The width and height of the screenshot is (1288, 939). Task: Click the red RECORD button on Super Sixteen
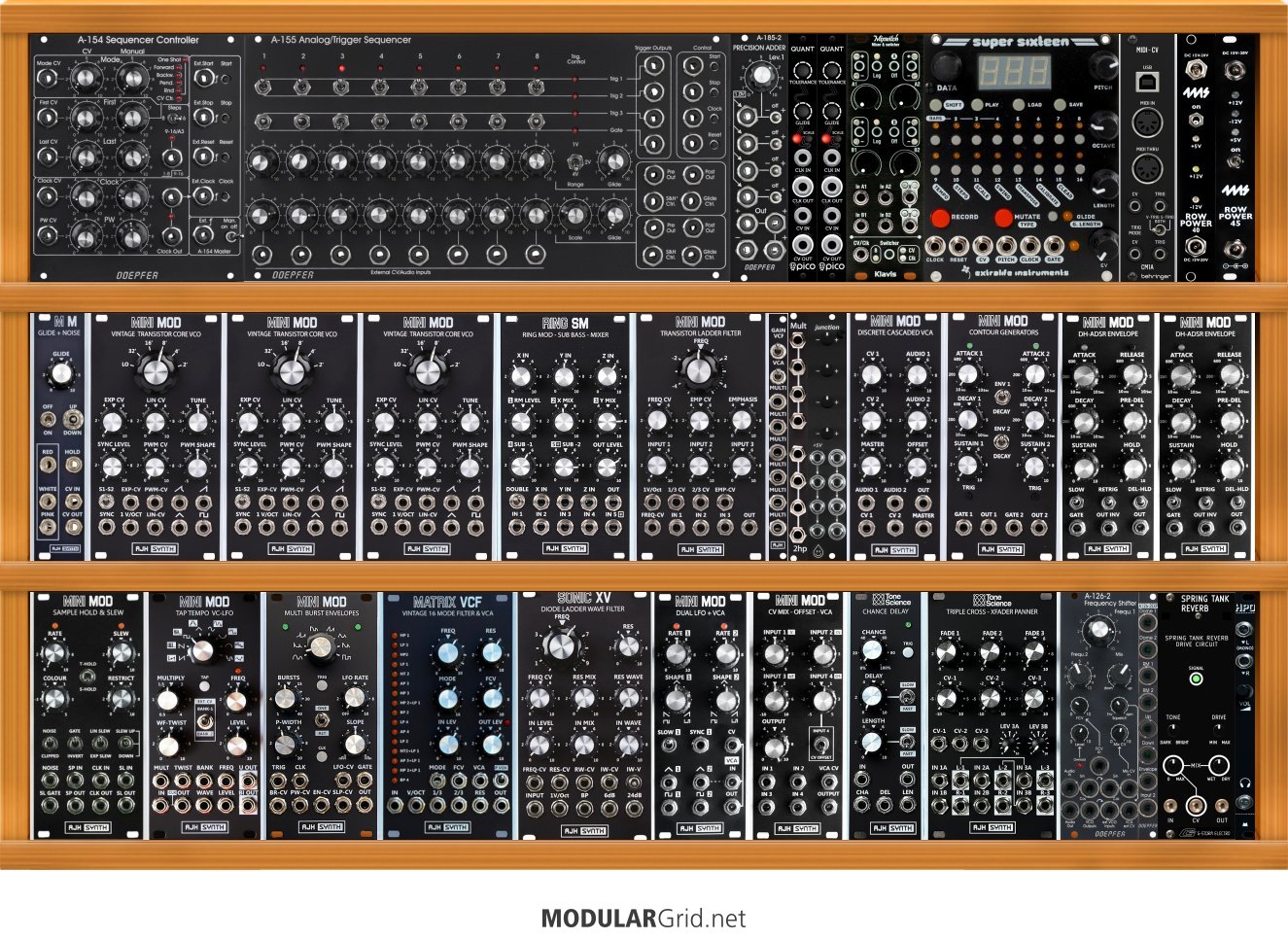pos(940,218)
